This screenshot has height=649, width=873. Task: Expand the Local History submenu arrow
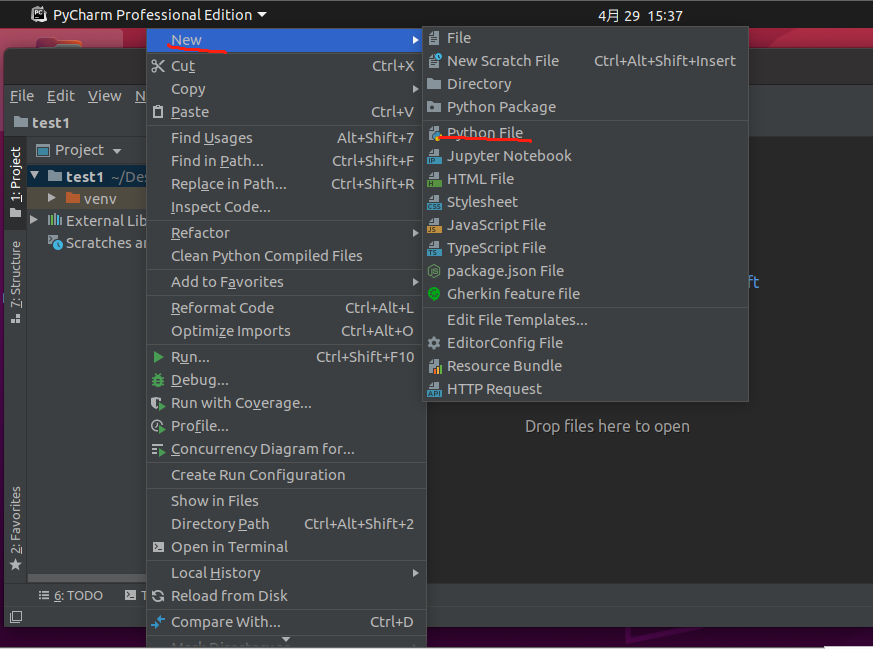tap(415, 573)
